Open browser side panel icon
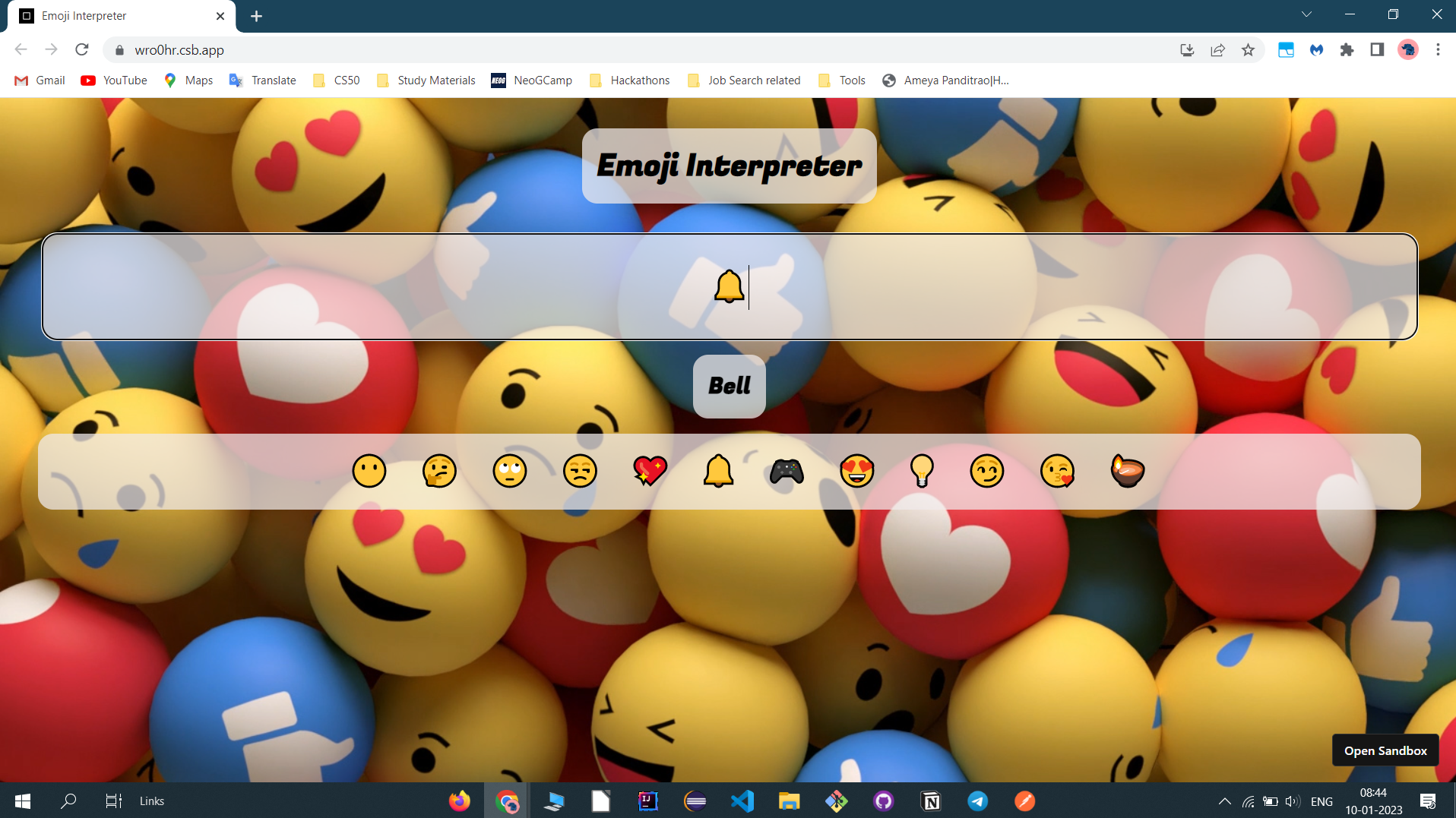This screenshot has height=818, width=1456. [1377, 50]
